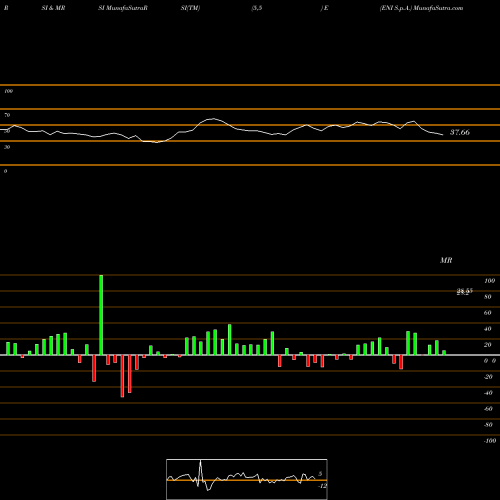Click the MR axis label '-40'
Screen dimensions: 500x500
pyautogui.click(x=488, y=393)
